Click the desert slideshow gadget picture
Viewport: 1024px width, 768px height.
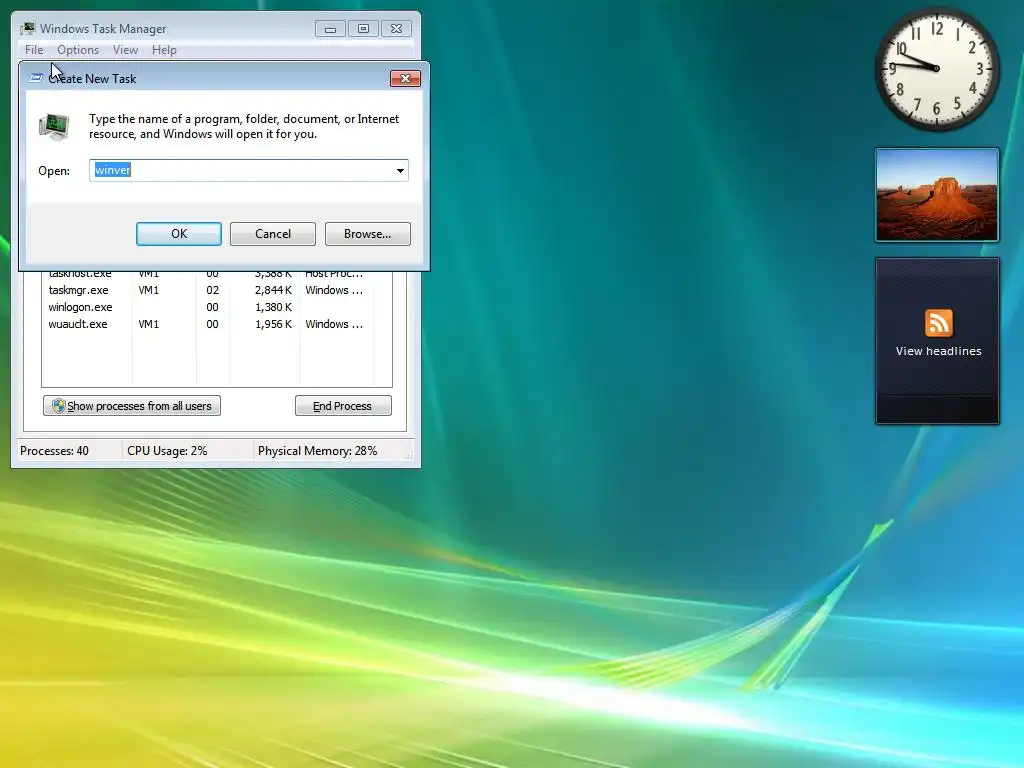point(937,195)
